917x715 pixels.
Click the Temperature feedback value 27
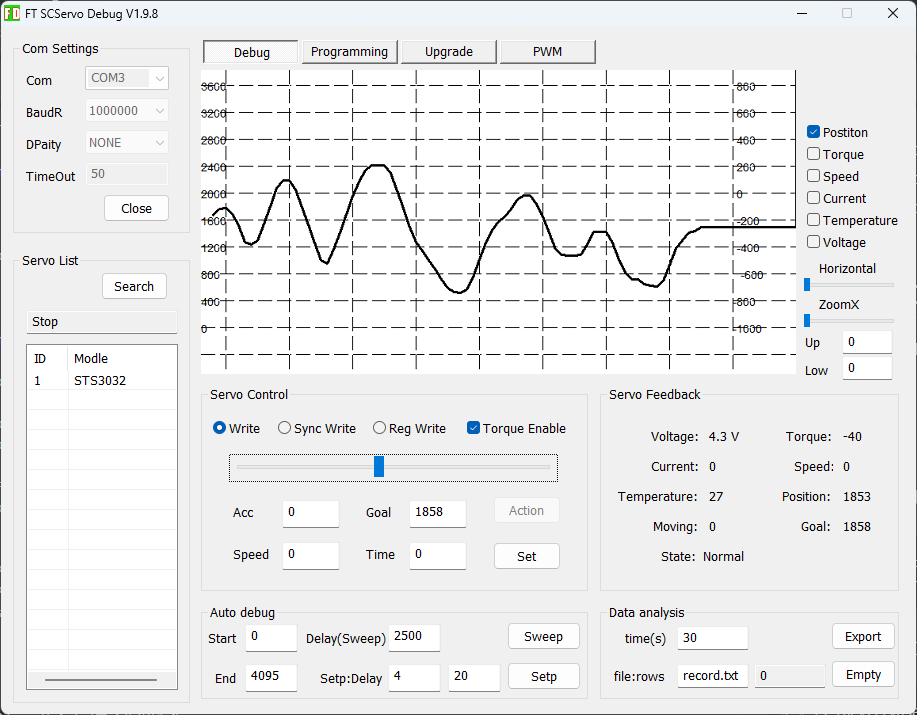pyautogui.click(x=716, y=496)
